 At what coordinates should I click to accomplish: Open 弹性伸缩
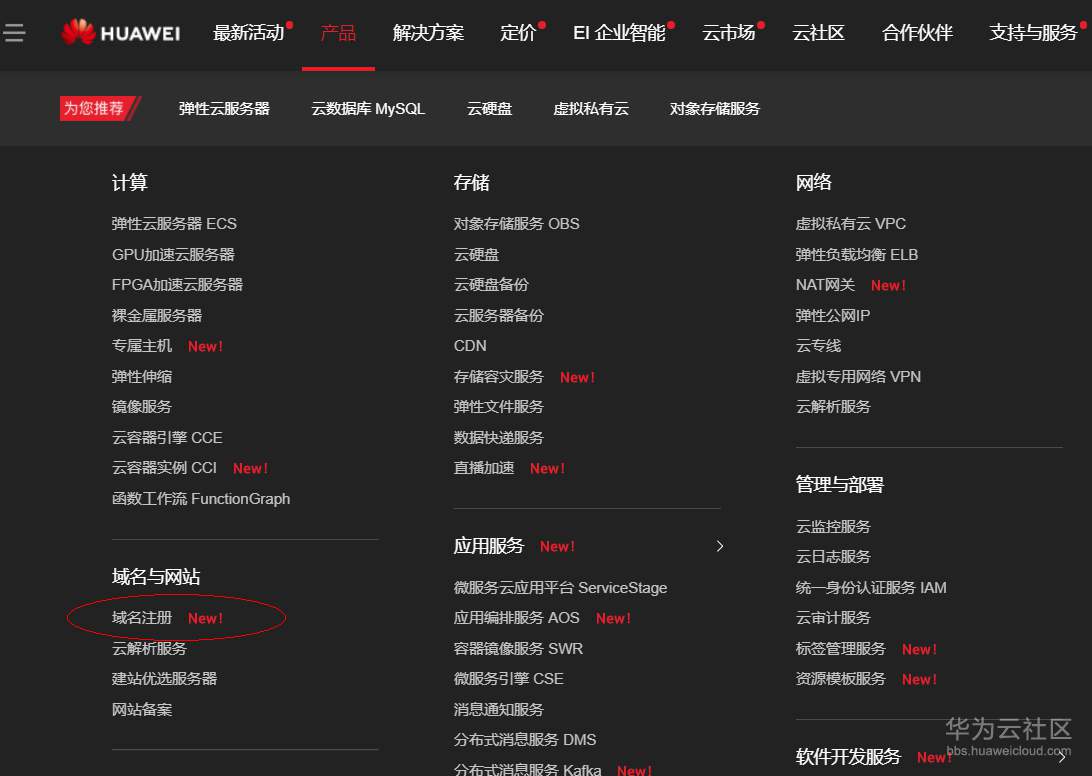[x=142, y=377]
